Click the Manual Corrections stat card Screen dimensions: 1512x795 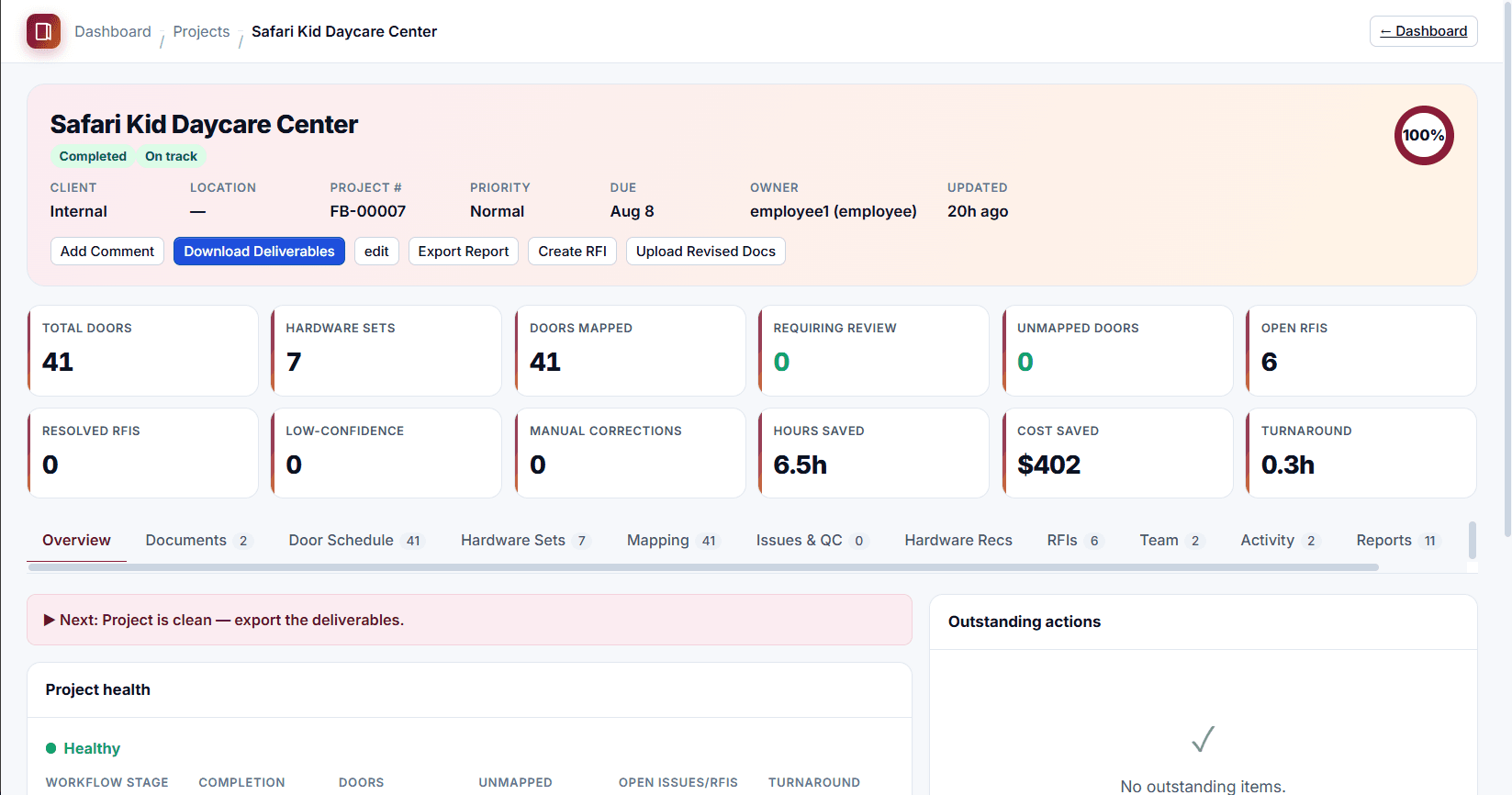[631, 453]
